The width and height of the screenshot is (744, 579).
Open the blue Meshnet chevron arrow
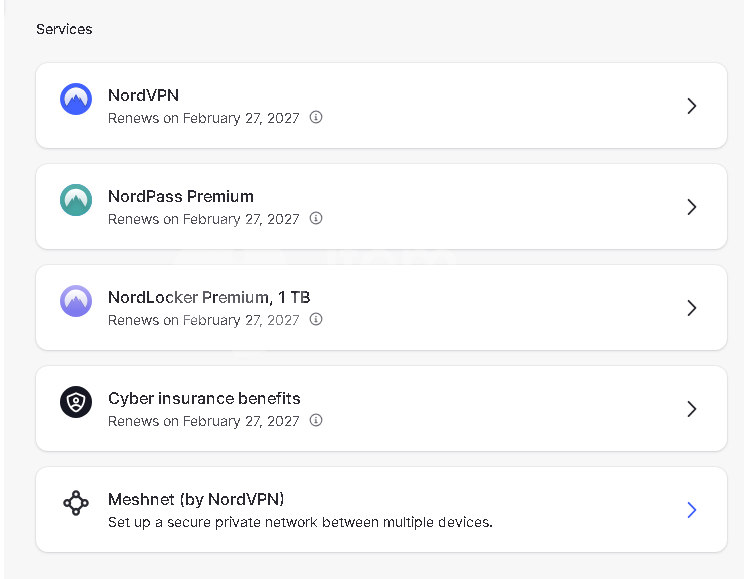pos(692,510)
